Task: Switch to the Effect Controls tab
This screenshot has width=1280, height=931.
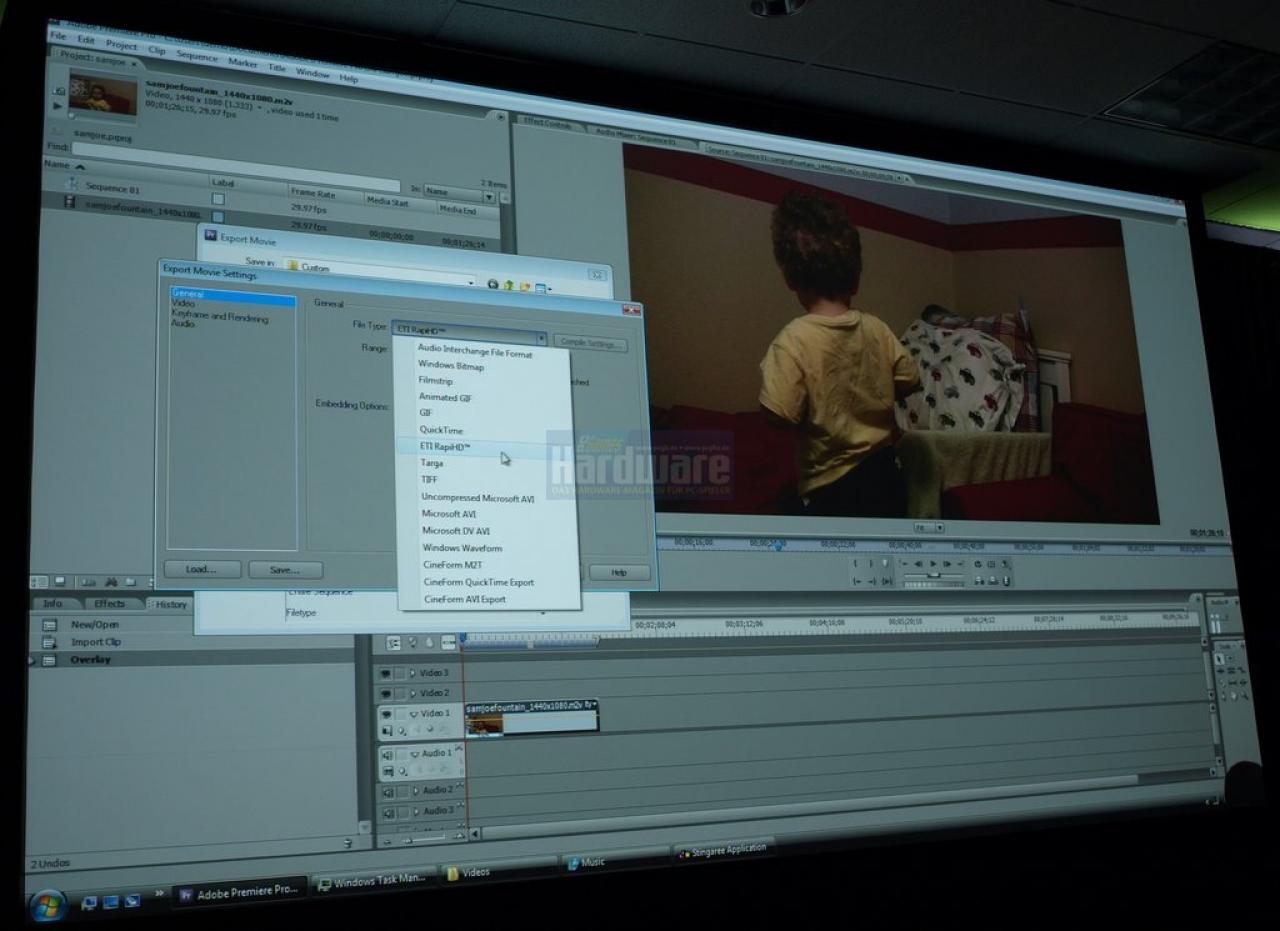Action: (x=549, y=123)
